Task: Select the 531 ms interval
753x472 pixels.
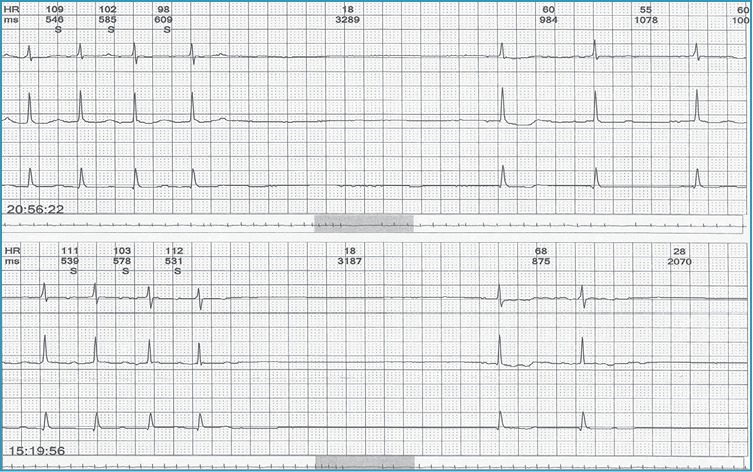Action: 174,262
